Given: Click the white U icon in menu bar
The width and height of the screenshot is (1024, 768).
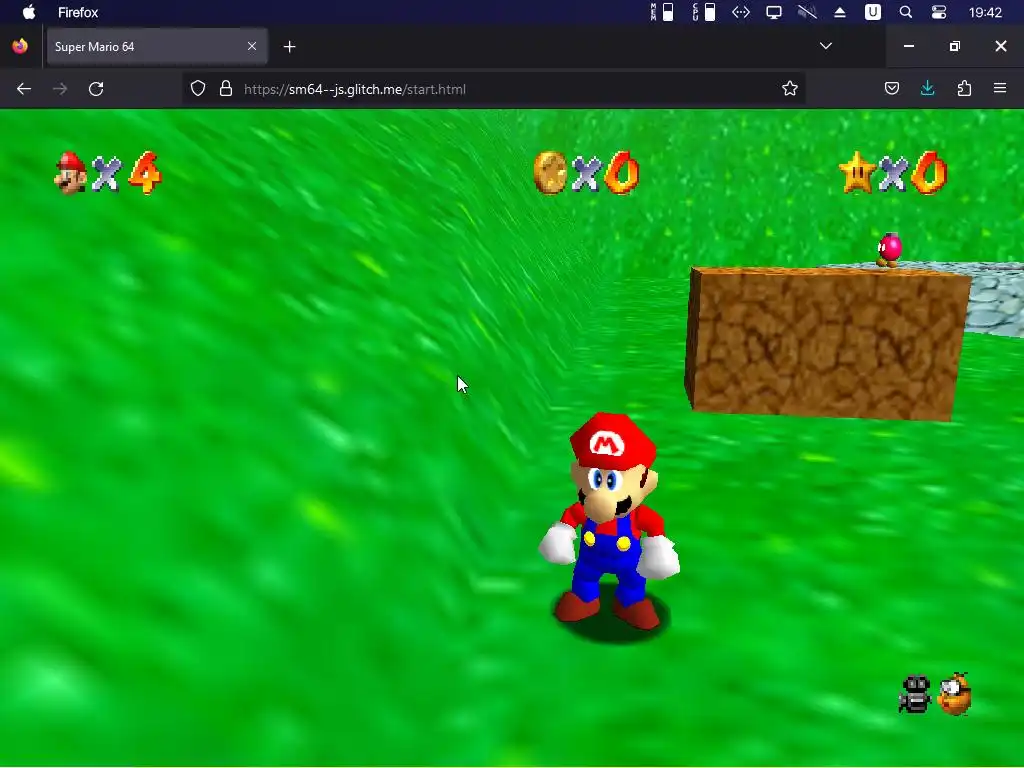Looking at the screenshot, I should (x=872, y=12).
